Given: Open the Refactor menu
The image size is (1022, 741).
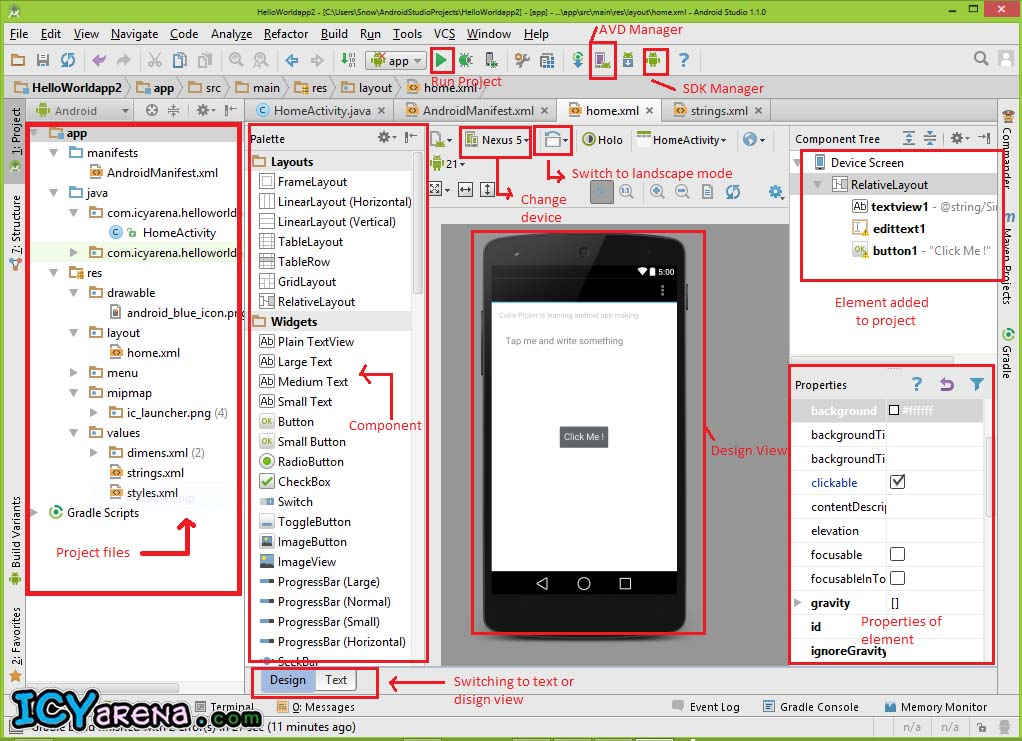Looking at the screenshot, I should point(286,33).
